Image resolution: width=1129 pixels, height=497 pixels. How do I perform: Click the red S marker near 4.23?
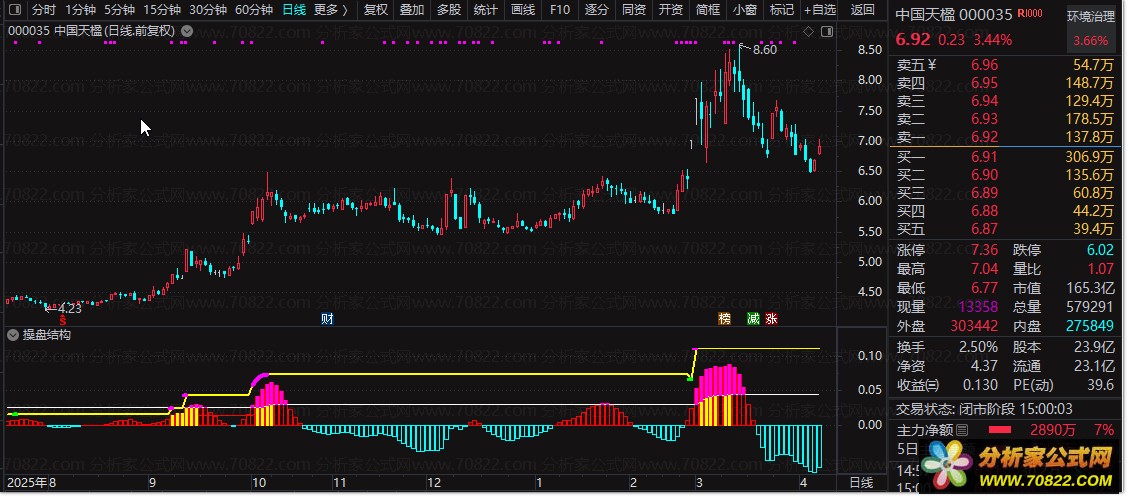pyautogui.click(x=63, y=319)
